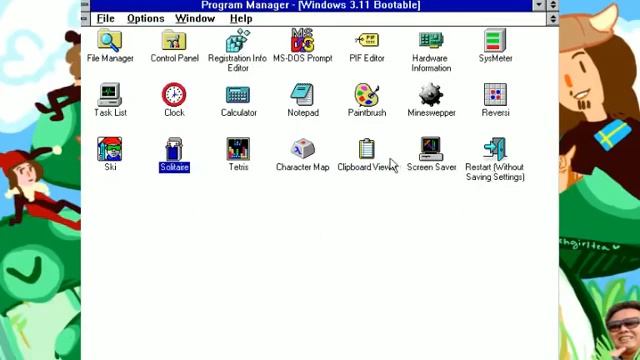Open the Window menu
The height and width of the screenshot is (360, 640).
[x=195, y=19]
